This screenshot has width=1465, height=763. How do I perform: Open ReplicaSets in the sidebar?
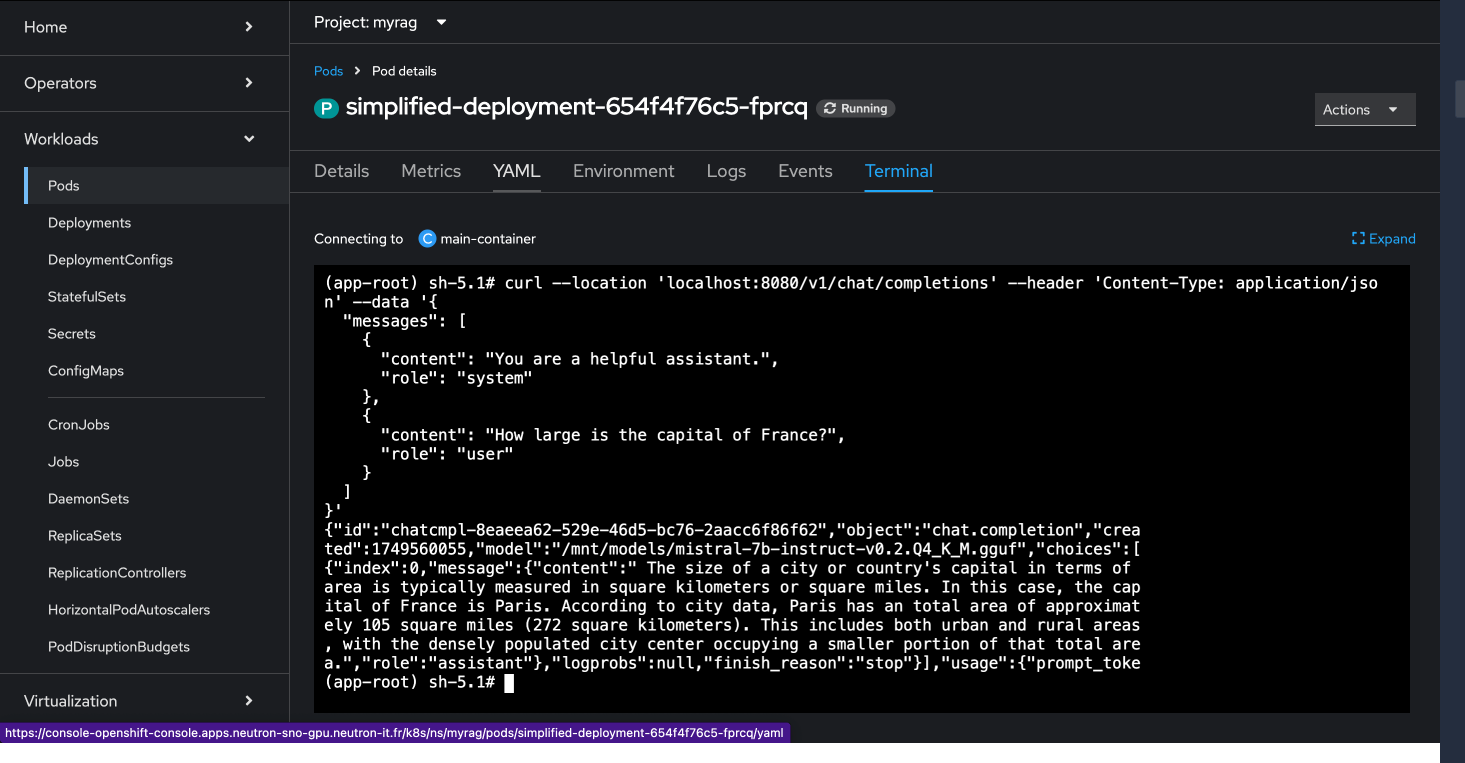click(x=157, y=536)
